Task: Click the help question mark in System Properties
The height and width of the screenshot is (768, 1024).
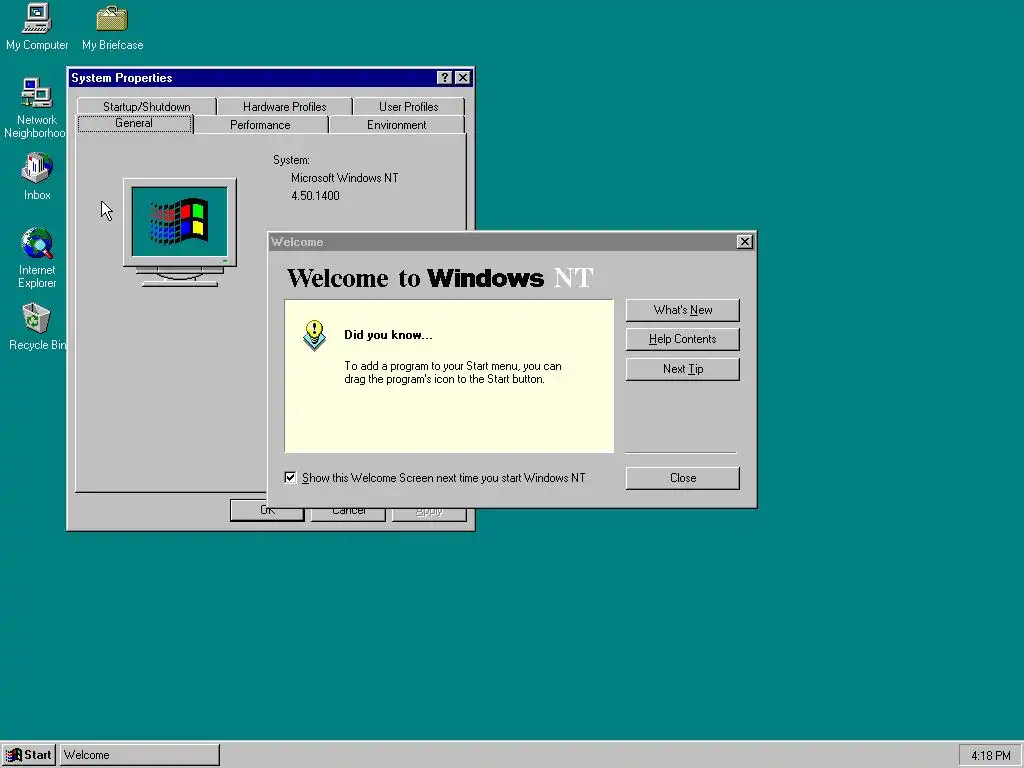Action: point(445,77)
